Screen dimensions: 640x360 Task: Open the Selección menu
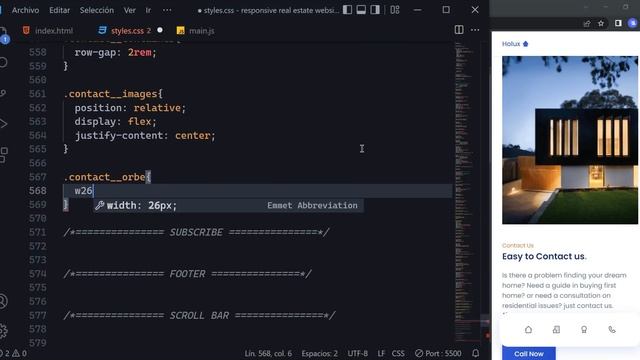(97, 10)
